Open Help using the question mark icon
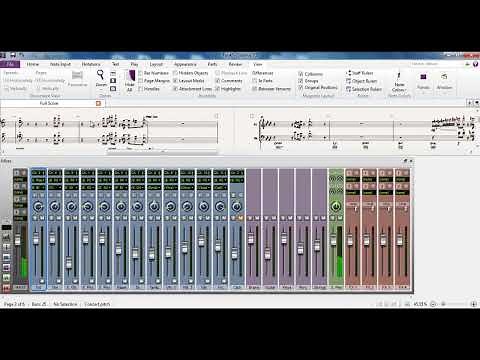The image size is (480, 360). 476,64
